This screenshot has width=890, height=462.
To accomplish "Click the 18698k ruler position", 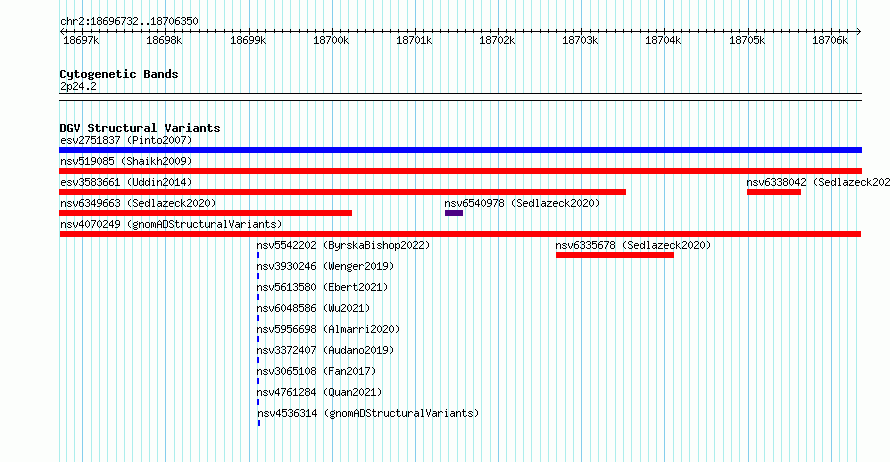I will click(x=164, y=40).
